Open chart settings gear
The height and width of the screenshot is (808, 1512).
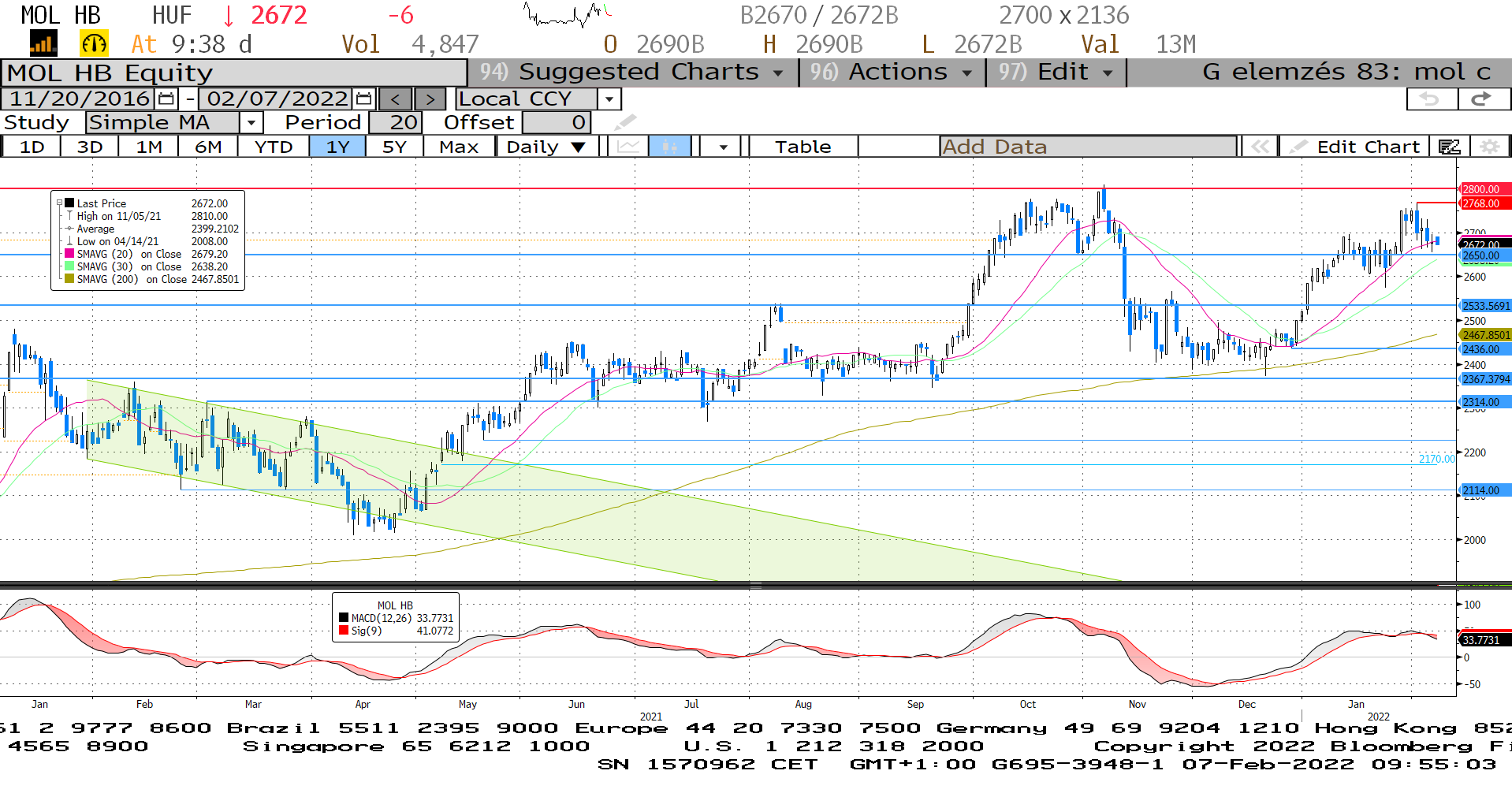pyautogui.click(x=1489, y=147)
